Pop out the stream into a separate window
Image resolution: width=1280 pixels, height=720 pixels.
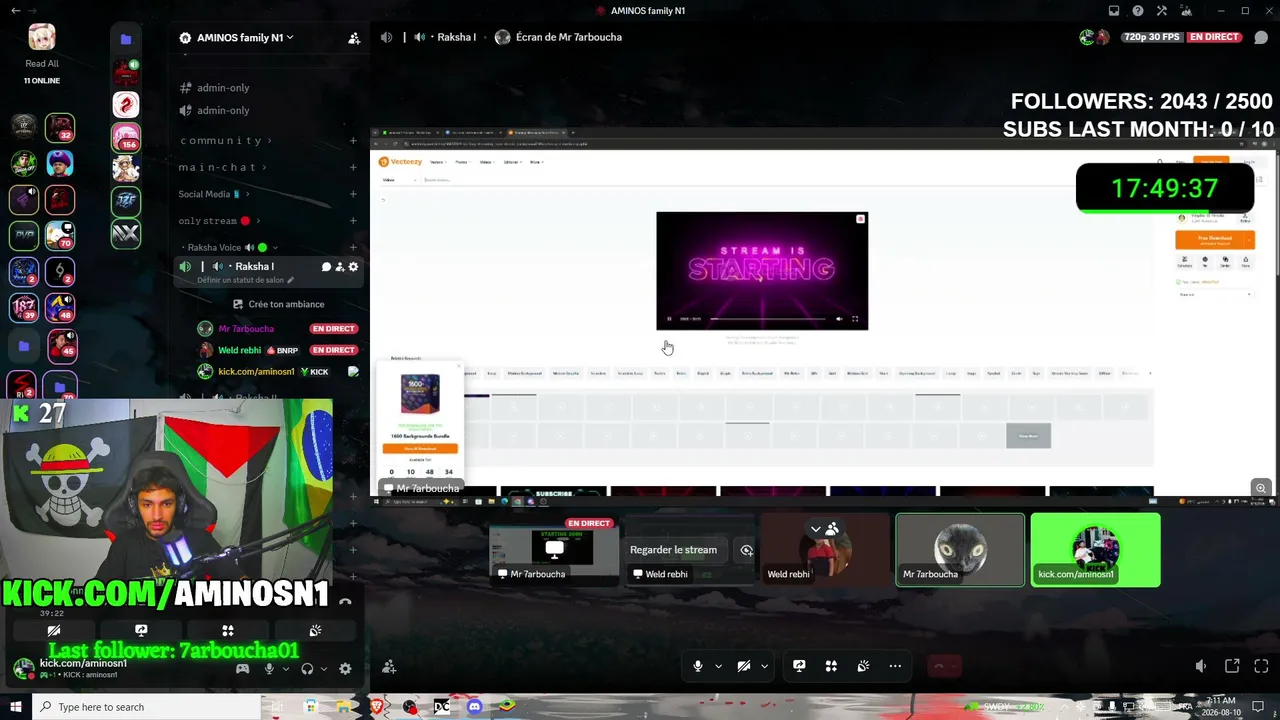(x=1232, y=667)
